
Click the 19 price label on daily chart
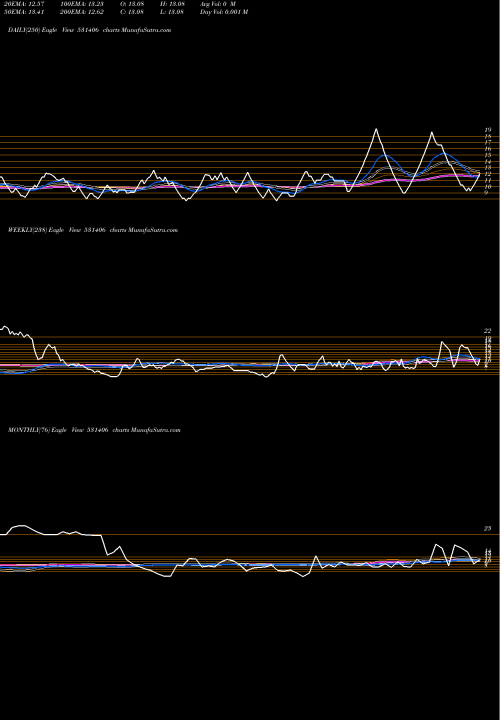[488, 130]
